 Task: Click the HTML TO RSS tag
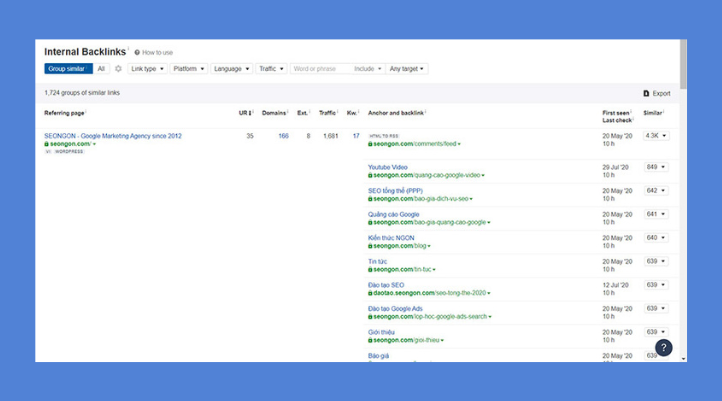[384, 136]
